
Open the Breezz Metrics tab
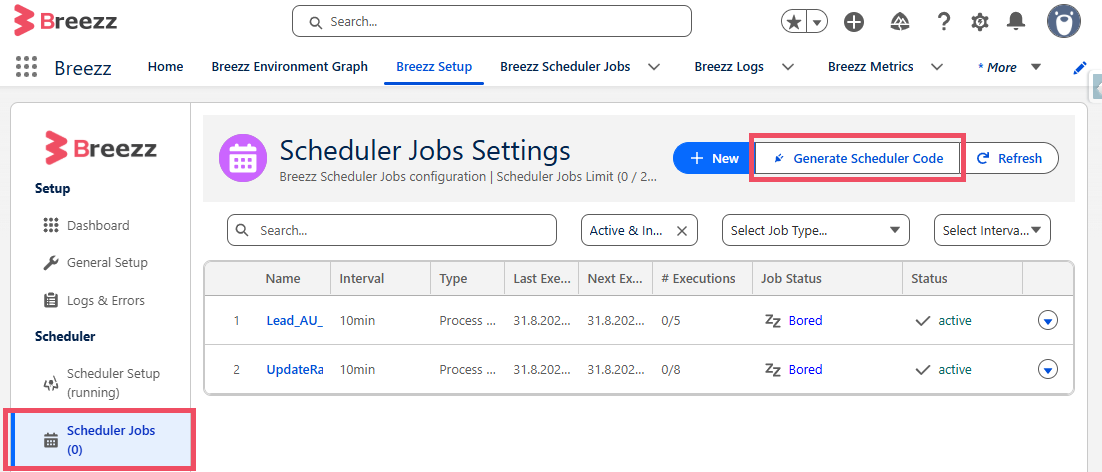pyautogui.click(x=871, y=67)
